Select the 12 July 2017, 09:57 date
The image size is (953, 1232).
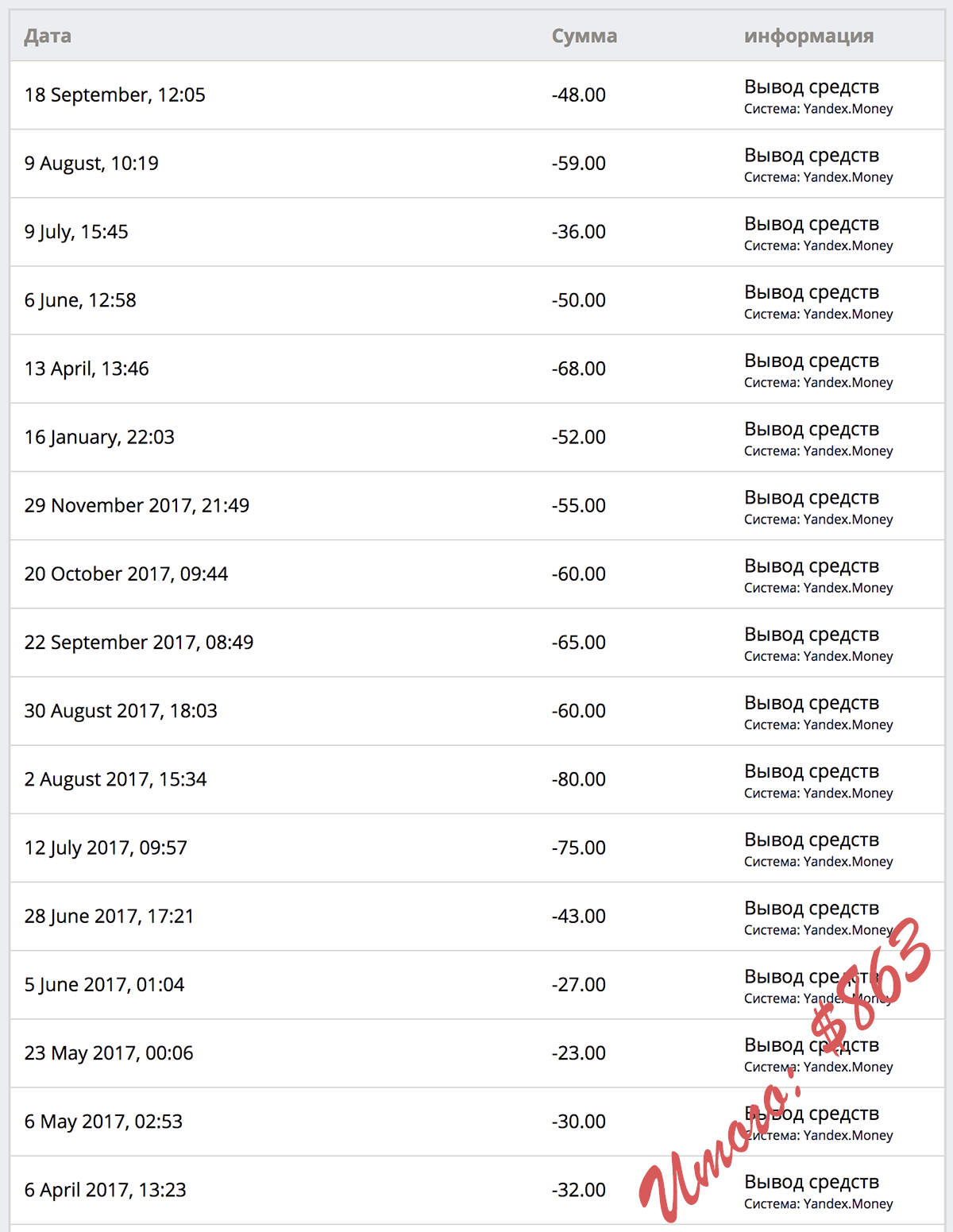pyautogui.click(x=106, y=848)
